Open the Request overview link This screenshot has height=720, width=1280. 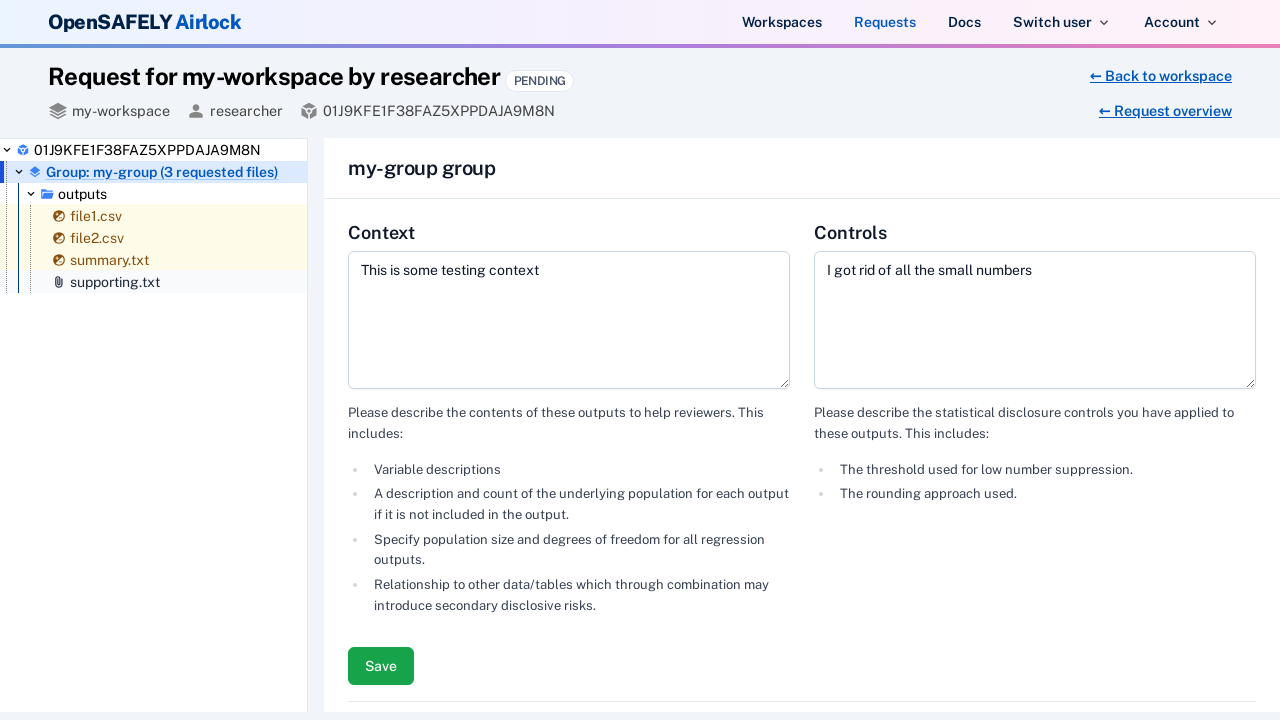1164,111
